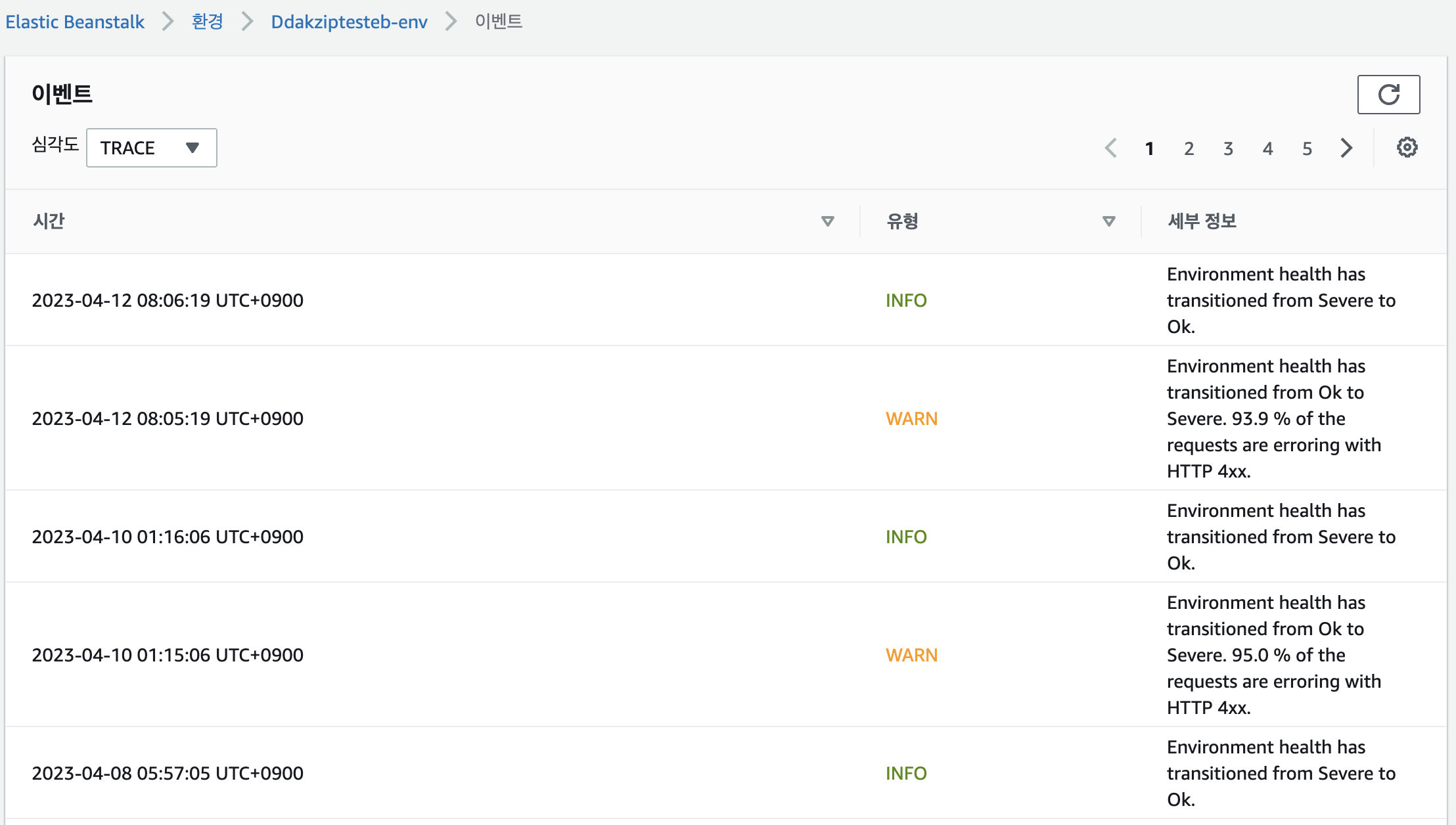Open 환경 breadcrumb link

point(207,22)
